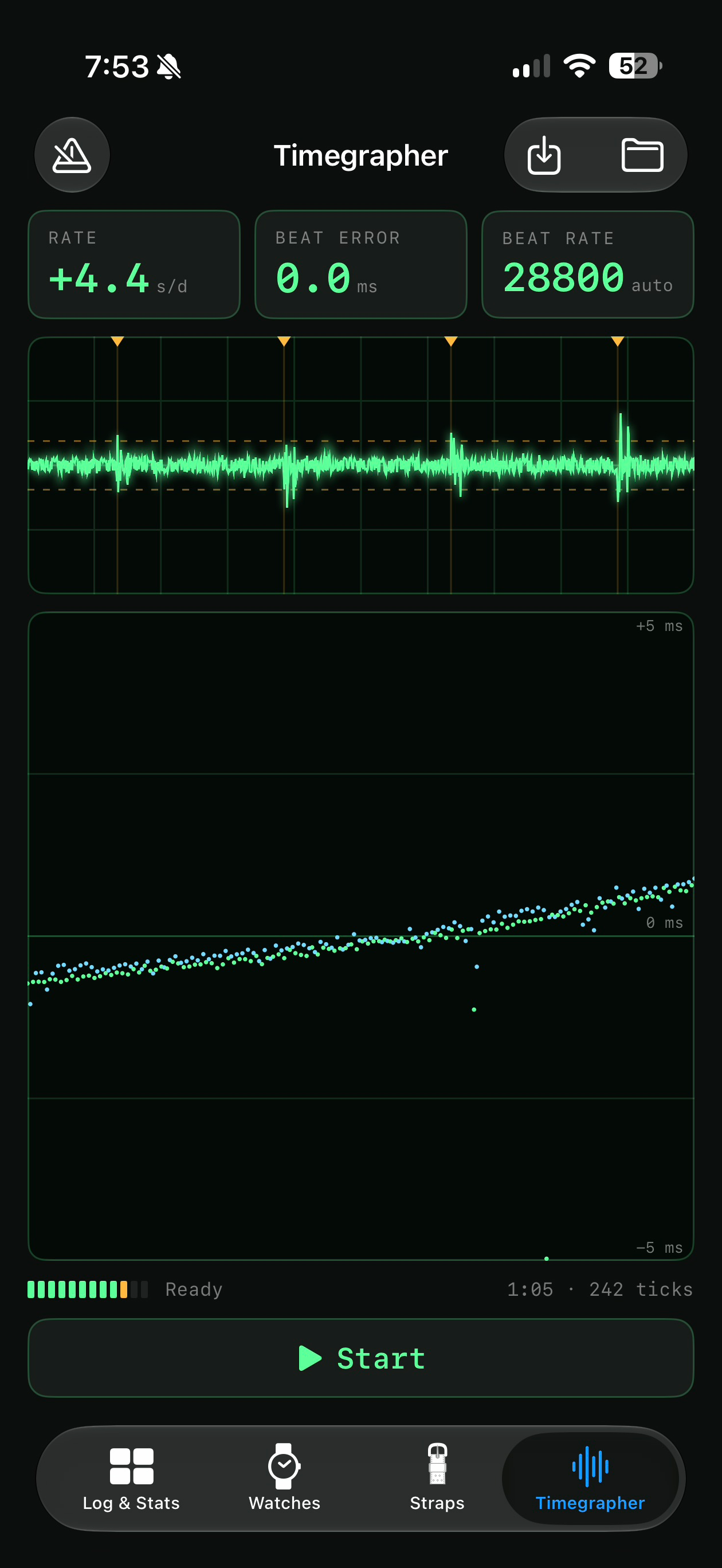Image resolution: width=722 pixels, height=1568 pixels.
Task: Tap the battery 52 indicator
Action: [635, 66]
